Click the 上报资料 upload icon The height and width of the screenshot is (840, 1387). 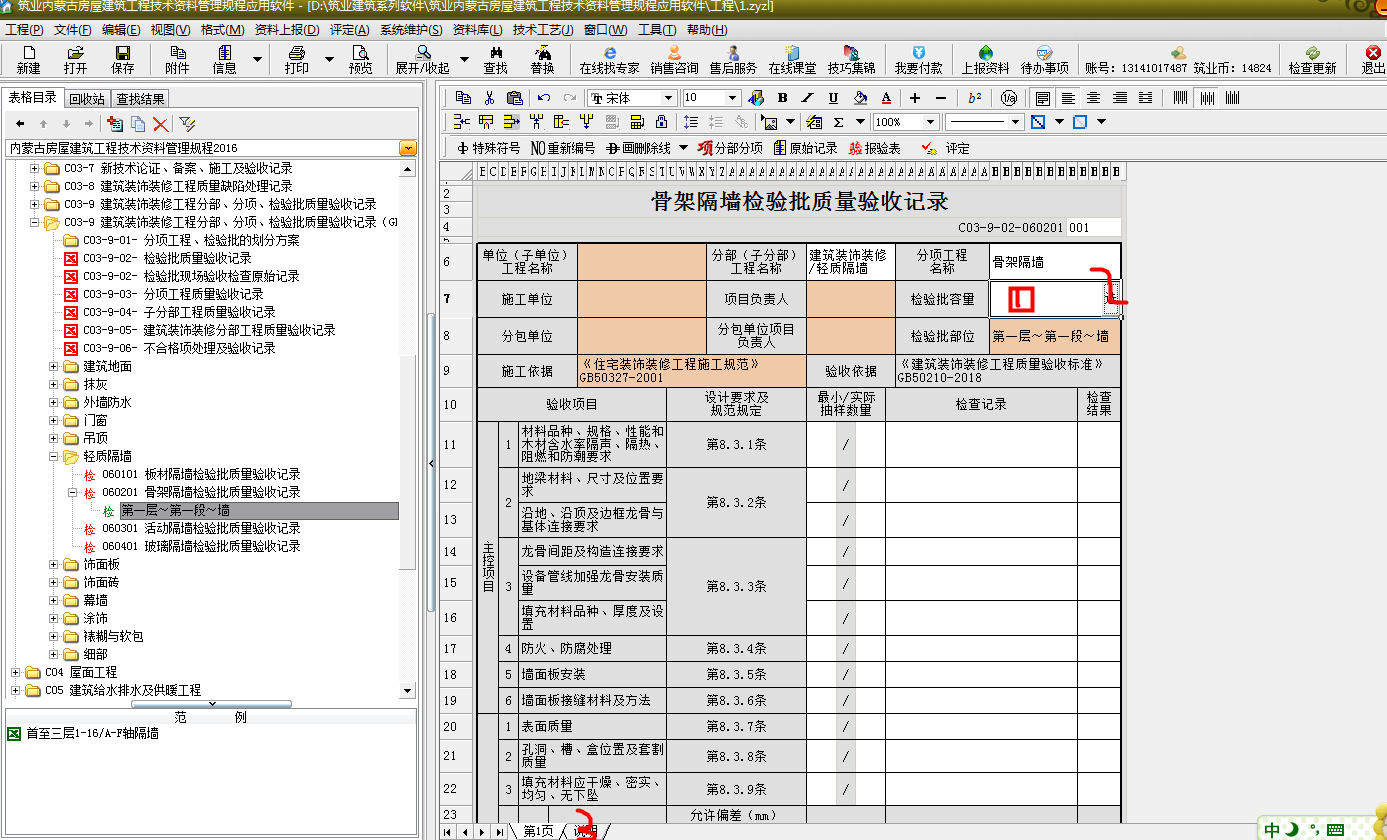click(985, 60)
